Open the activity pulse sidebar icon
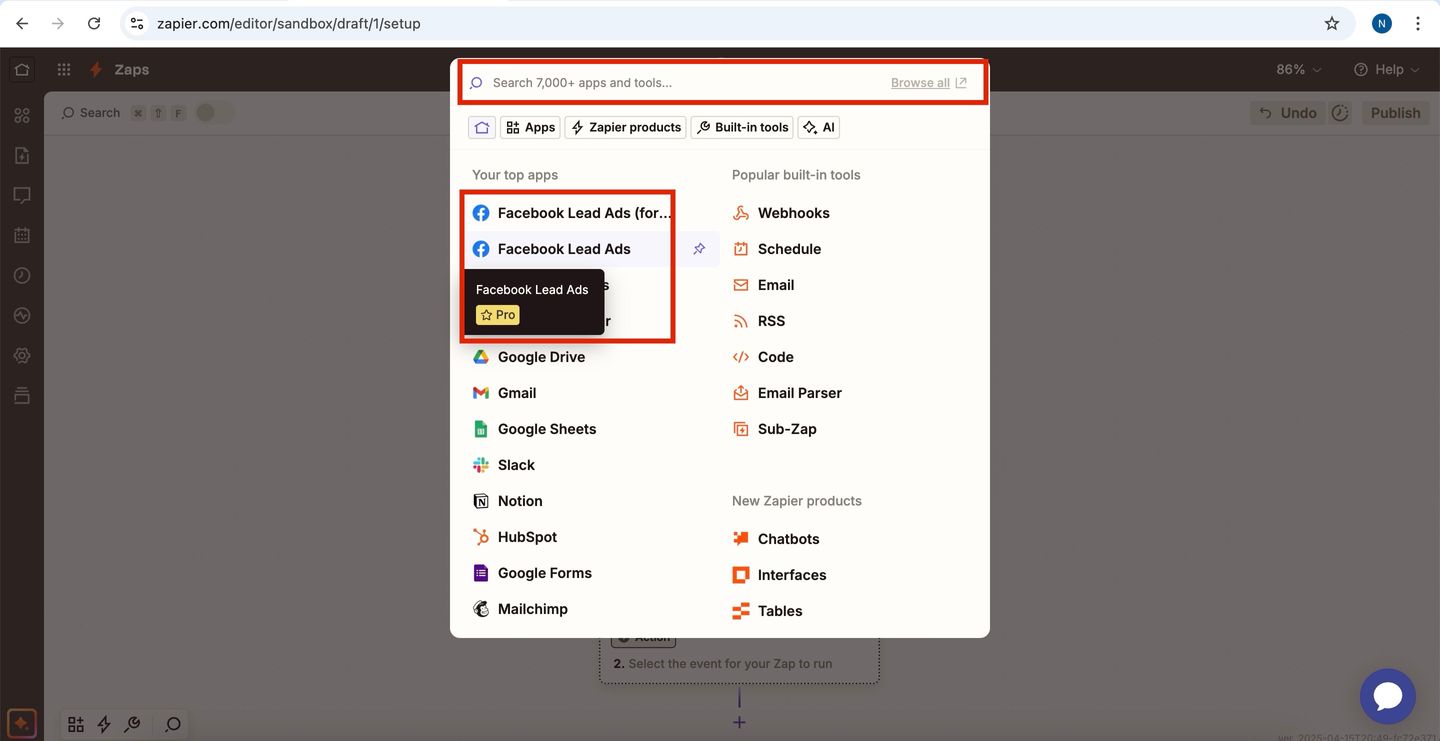The image size is (1440, 741). tap(22, 316)
